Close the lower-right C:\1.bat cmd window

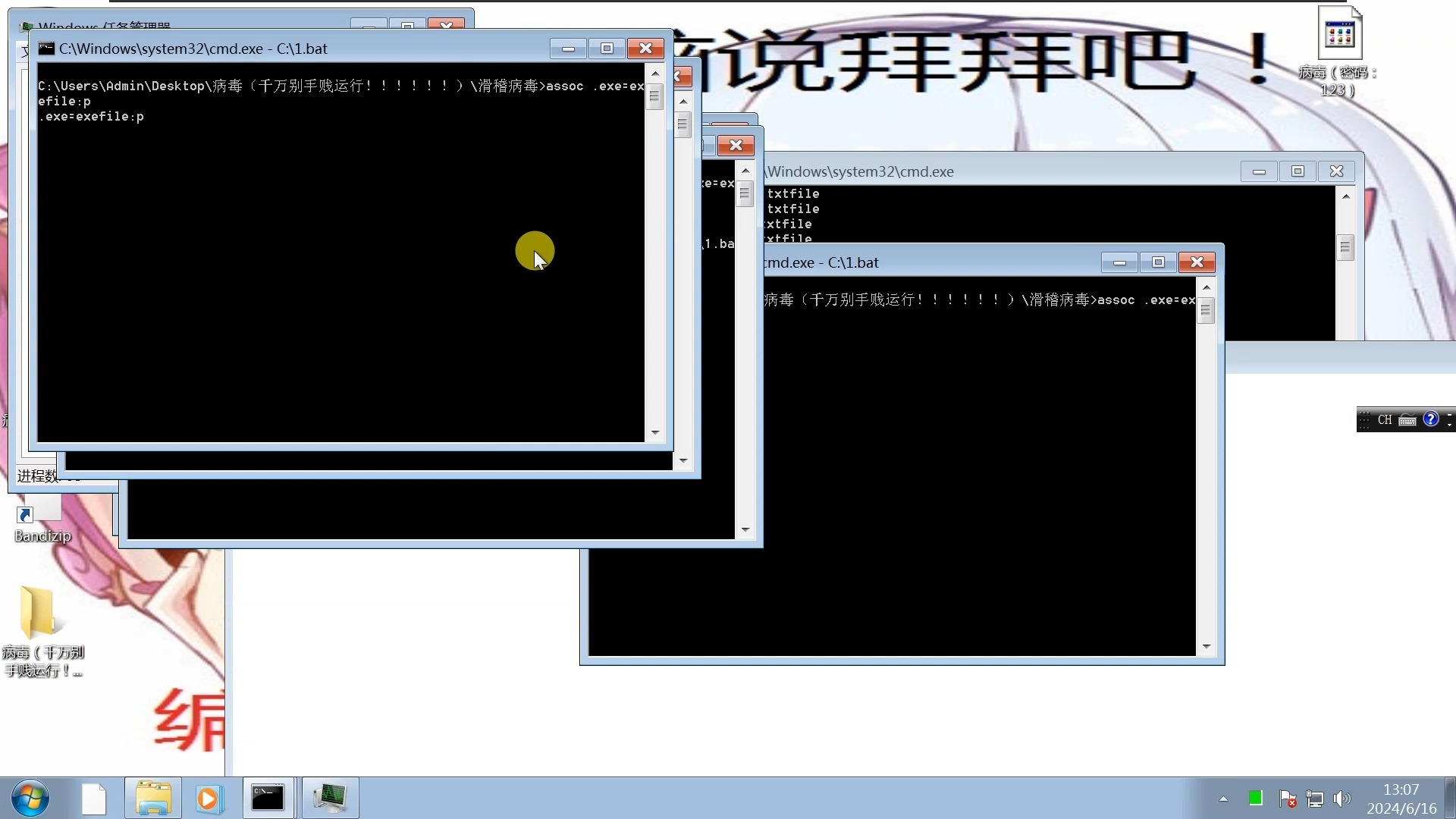click(1197, 262)
